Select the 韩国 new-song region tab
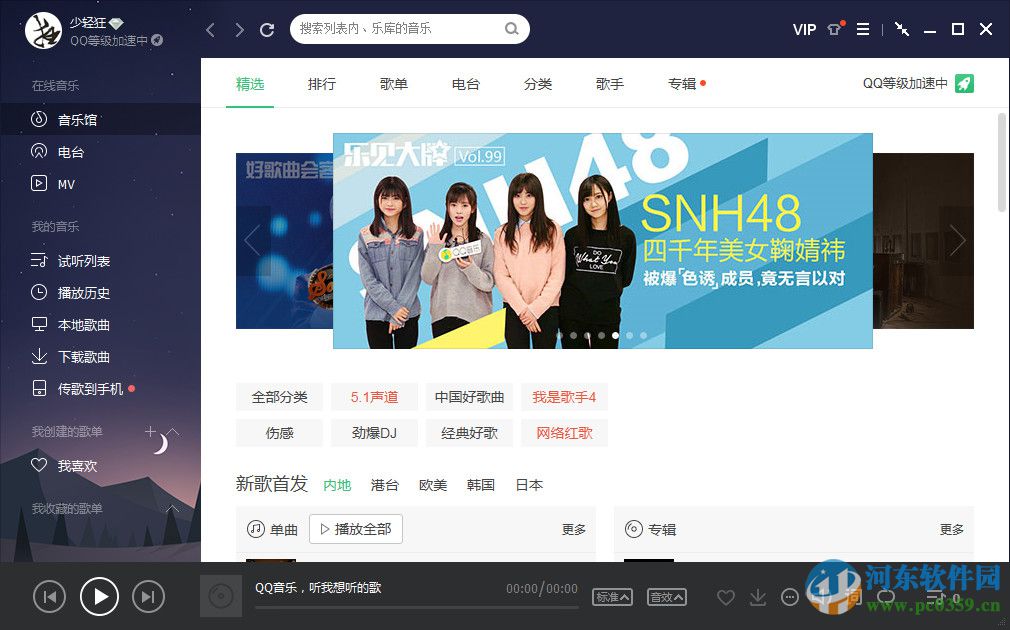Image resolution: width=1010 pixels, height=630 pixels. (480, 485)
